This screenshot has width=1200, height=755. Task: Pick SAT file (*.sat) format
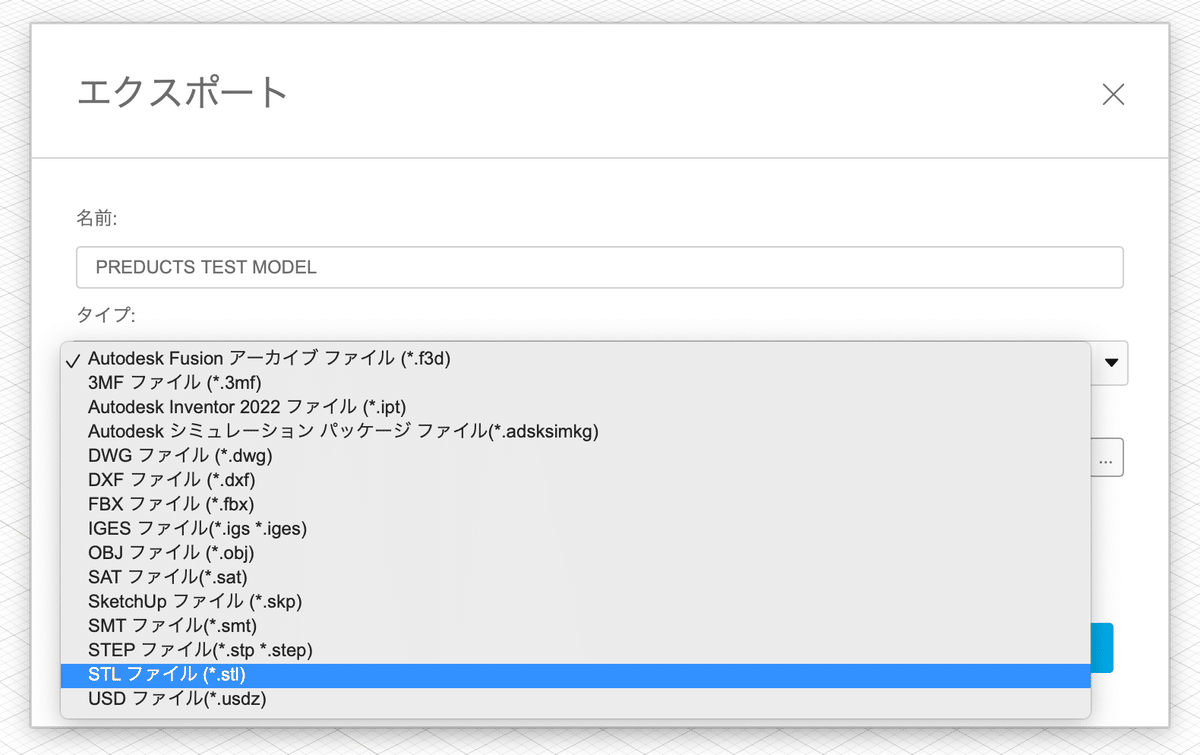click(x=576, y=577)
